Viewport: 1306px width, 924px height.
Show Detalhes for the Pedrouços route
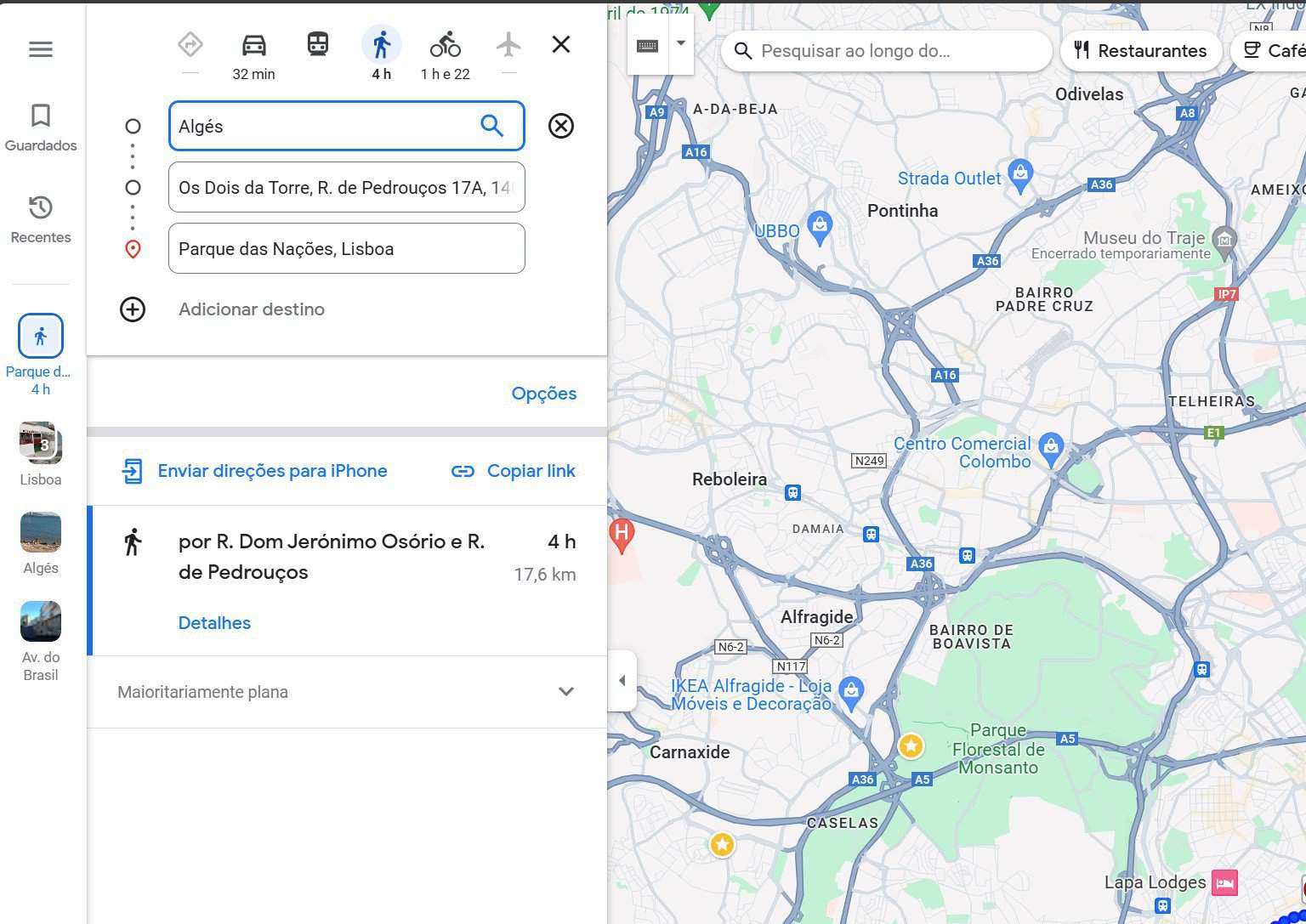coord(214,622)
